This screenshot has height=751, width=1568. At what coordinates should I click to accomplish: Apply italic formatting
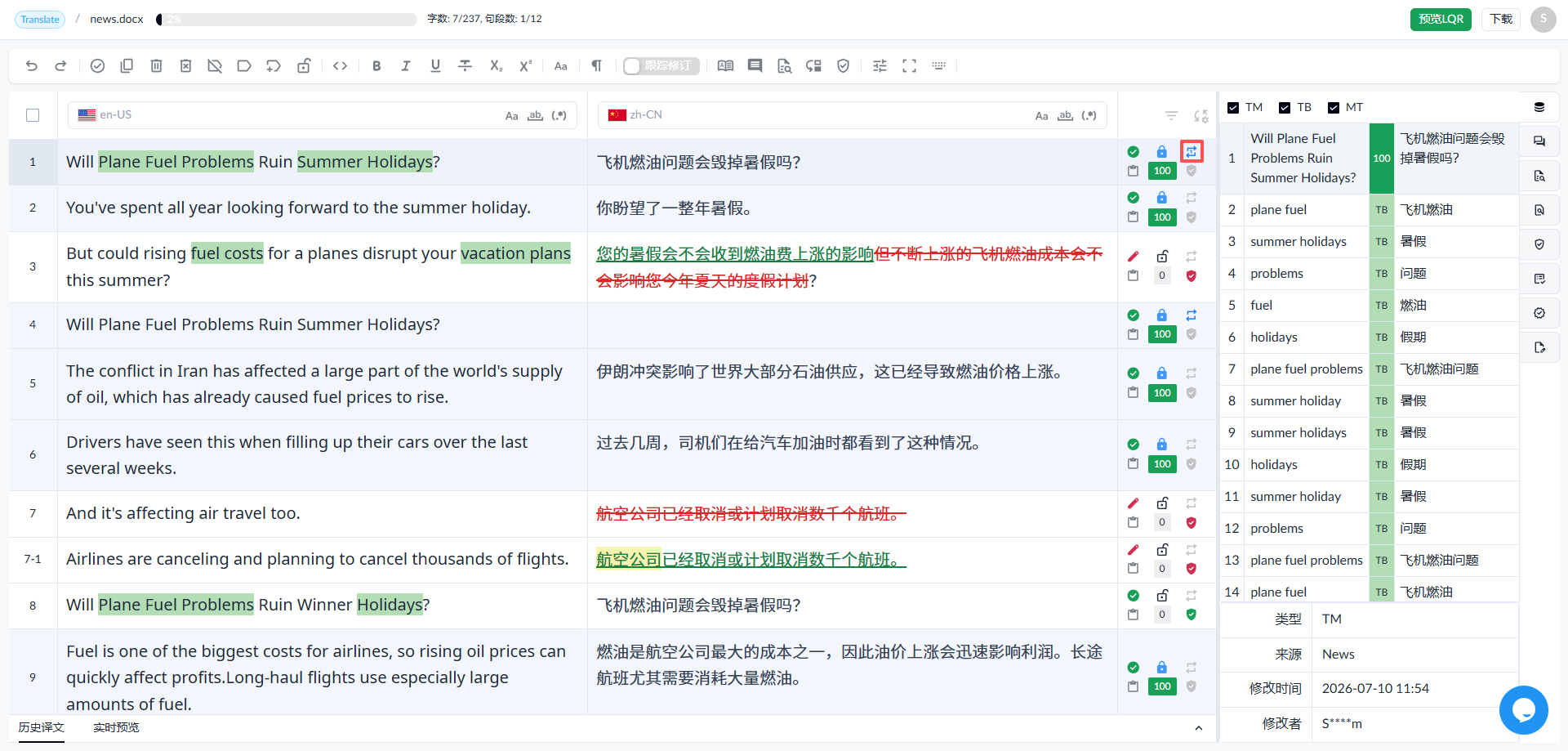406,66
